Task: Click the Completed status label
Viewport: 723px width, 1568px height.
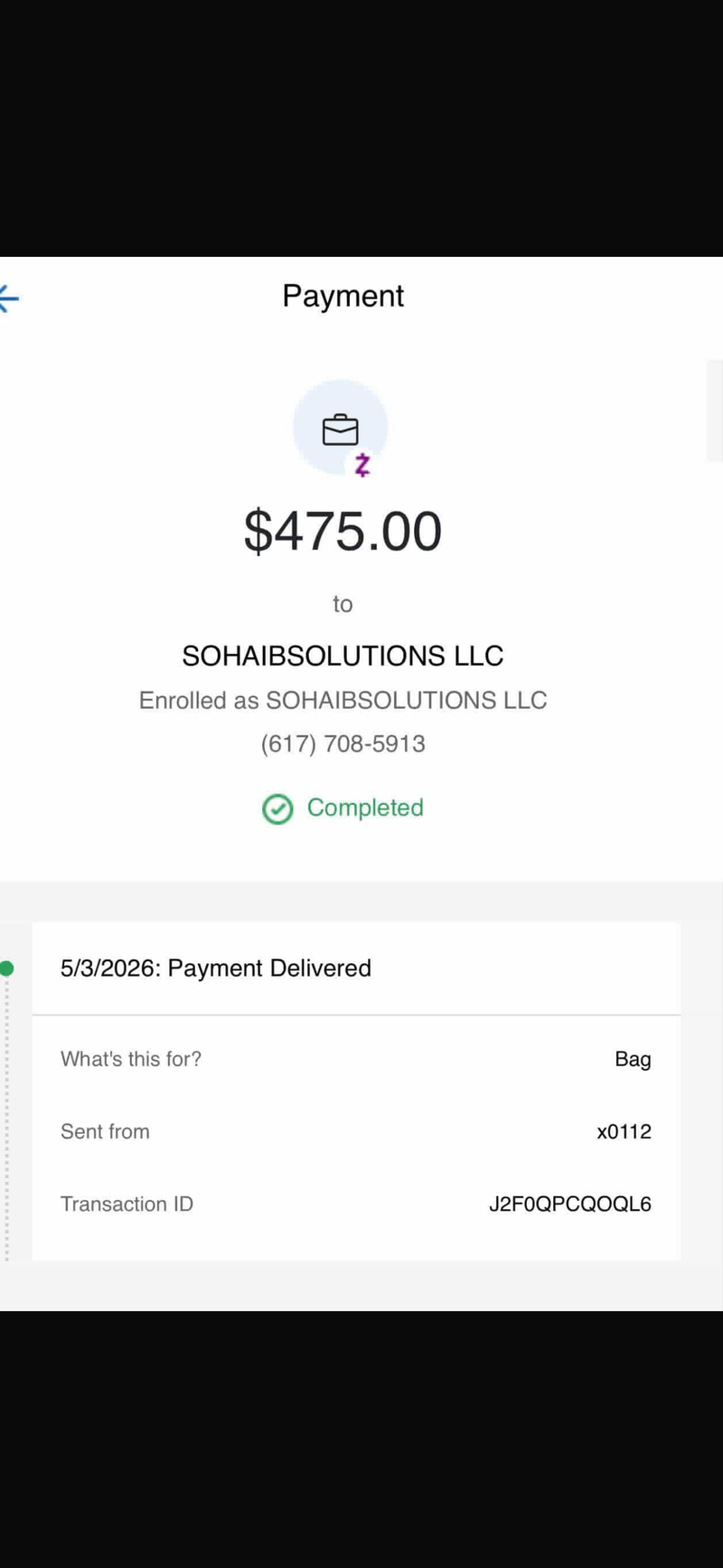Action: tap(365, 808)
